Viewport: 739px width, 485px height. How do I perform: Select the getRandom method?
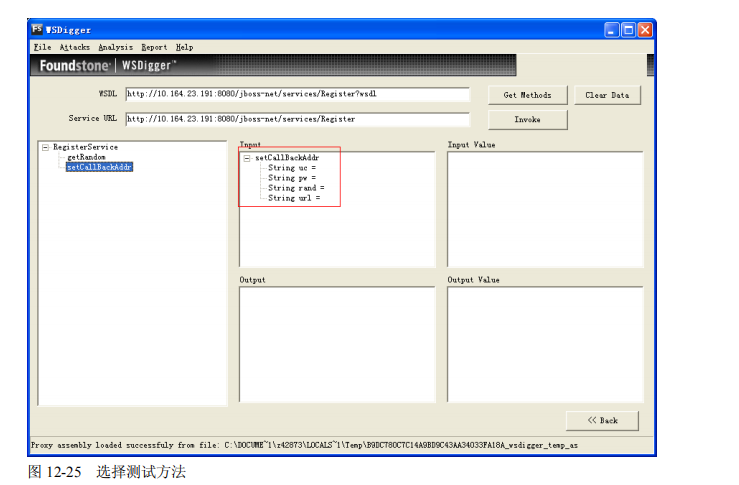(86, 157)
